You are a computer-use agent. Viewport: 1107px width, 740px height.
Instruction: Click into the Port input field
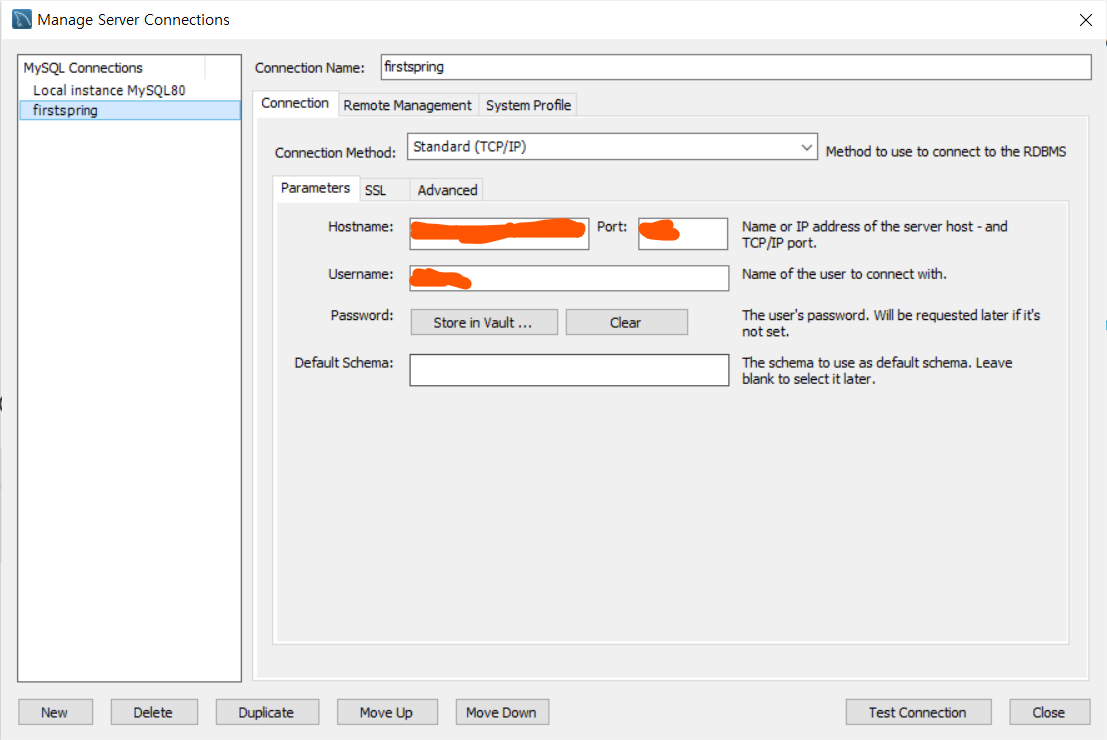(x=683, y=234)
